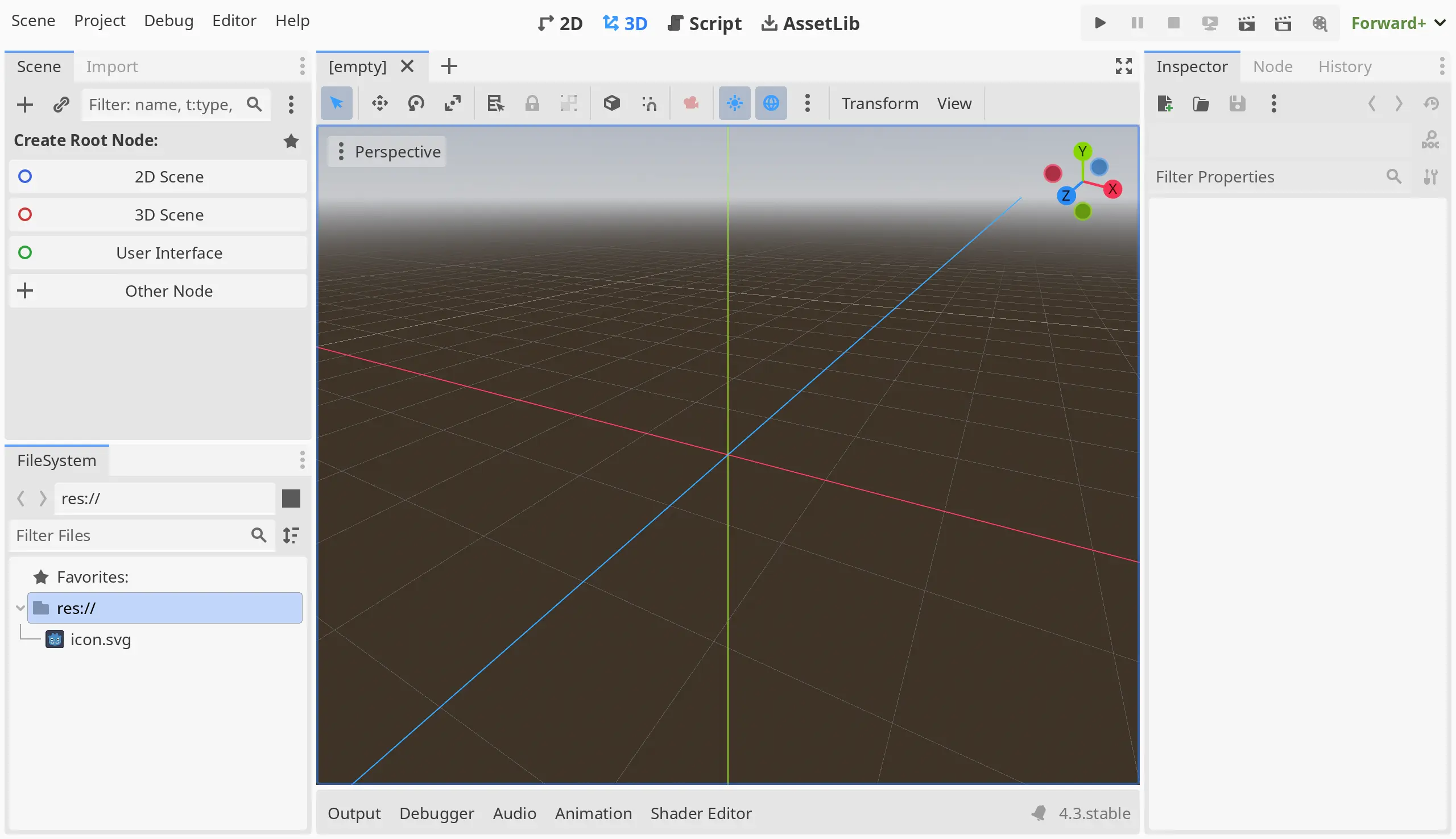Enable Movie Maker mode icon
Screen dimensions: 1456x839
(1319, 23)
